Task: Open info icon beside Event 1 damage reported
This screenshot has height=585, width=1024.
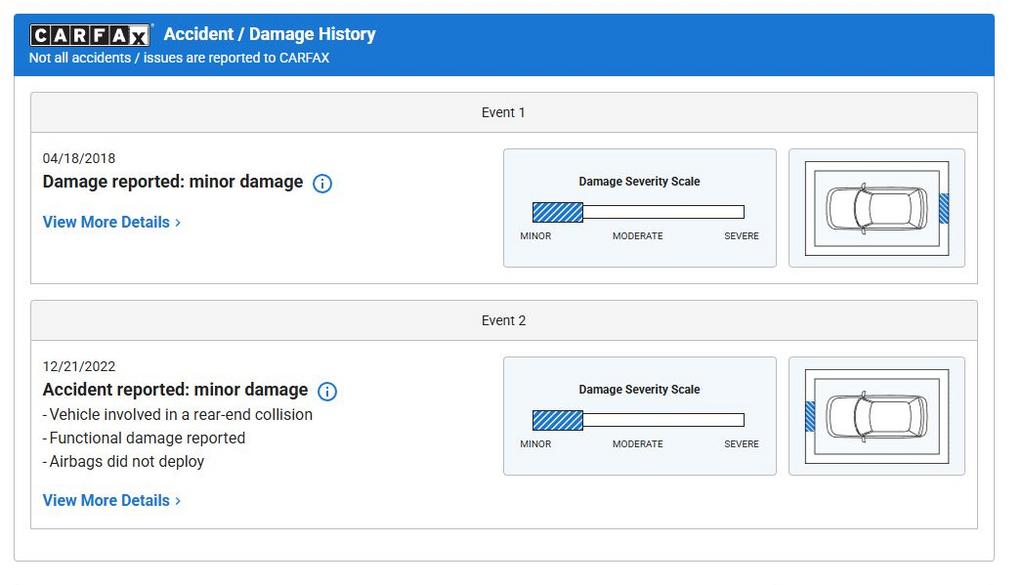Action: pos(322,183)
